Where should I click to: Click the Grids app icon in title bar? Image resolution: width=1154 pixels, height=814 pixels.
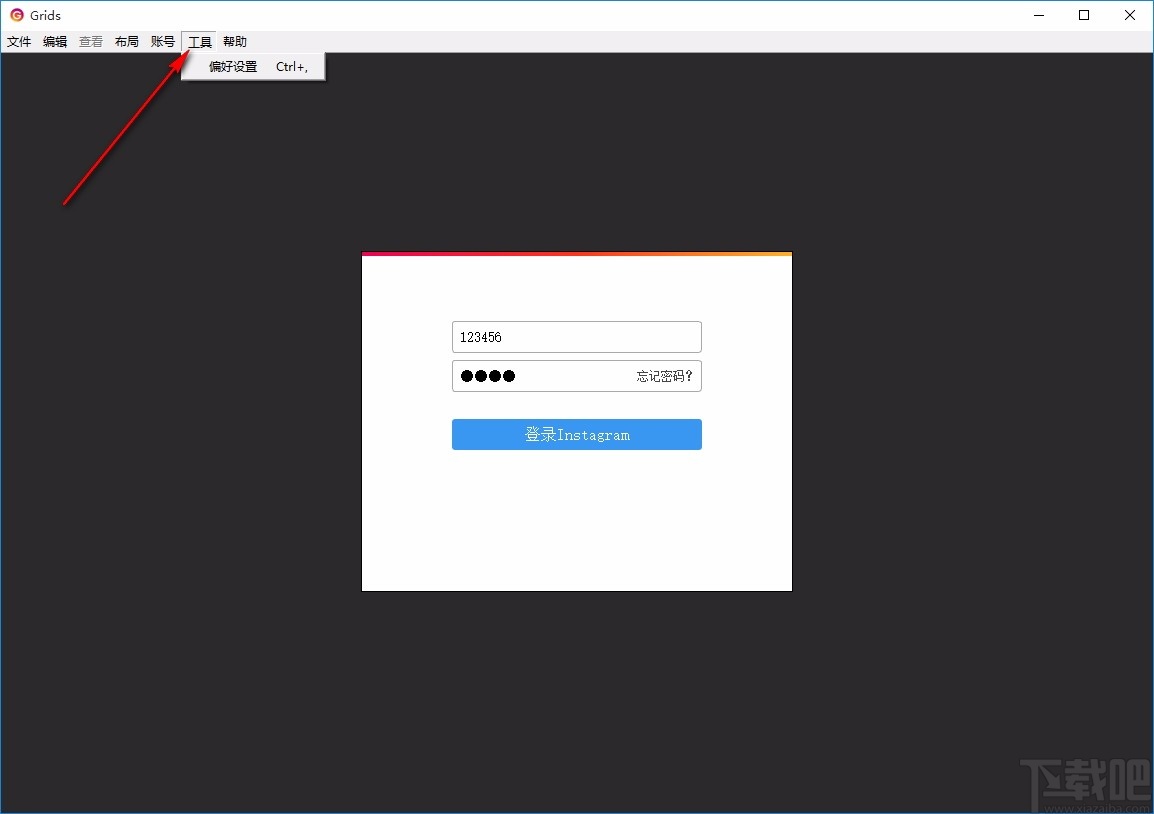click(x=17, y=15)
